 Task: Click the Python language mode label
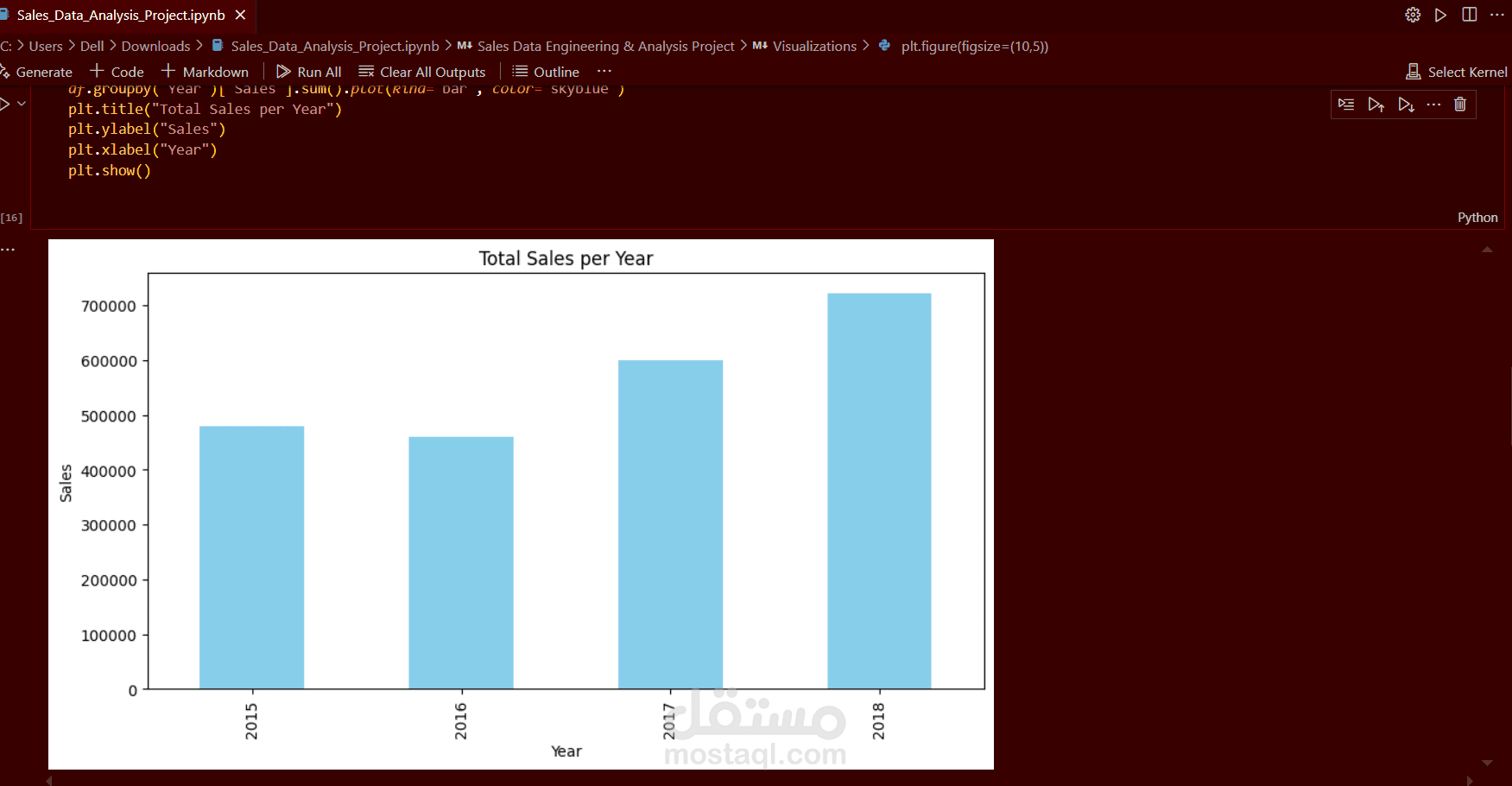1477,218
